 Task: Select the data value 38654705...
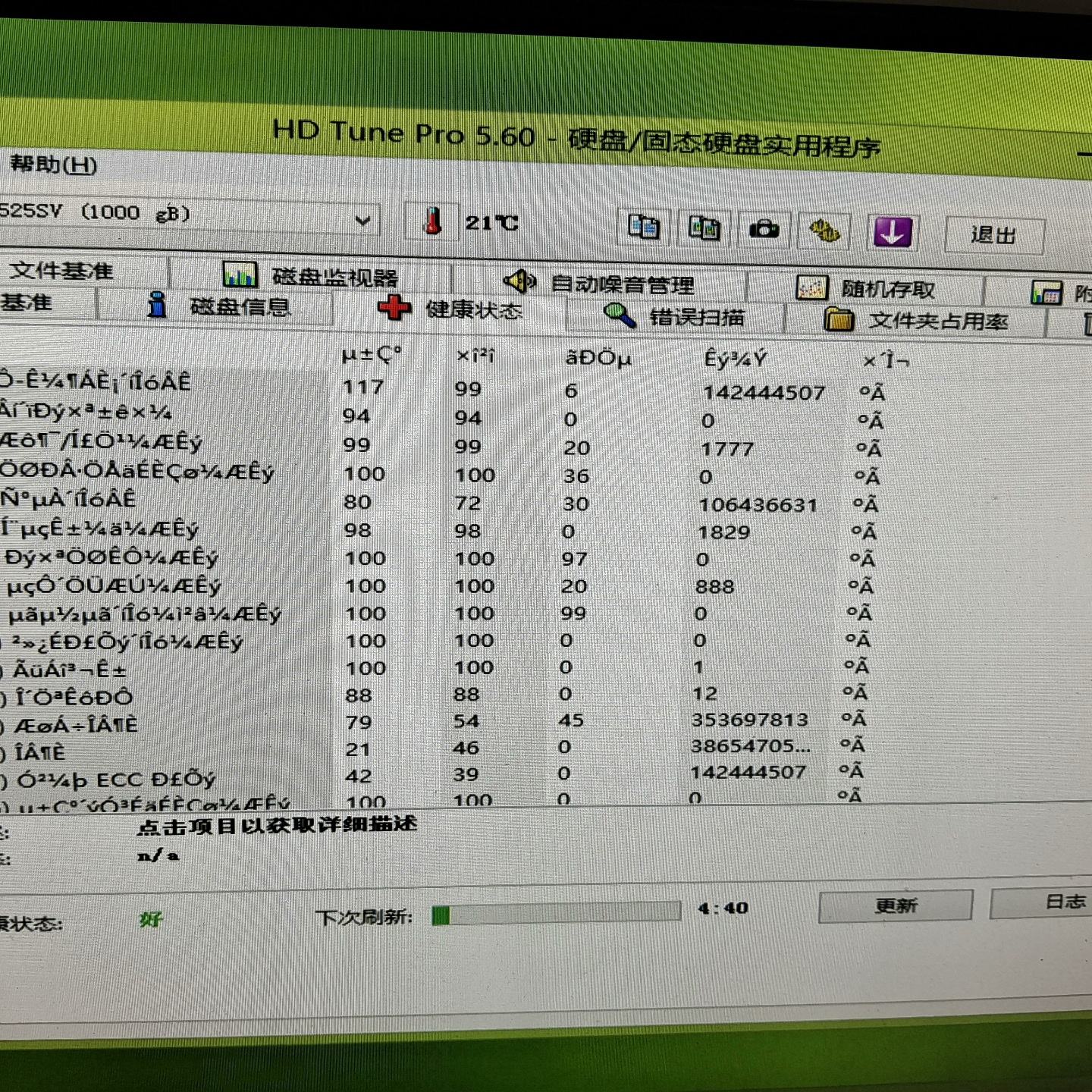click(x=750, y=746)
